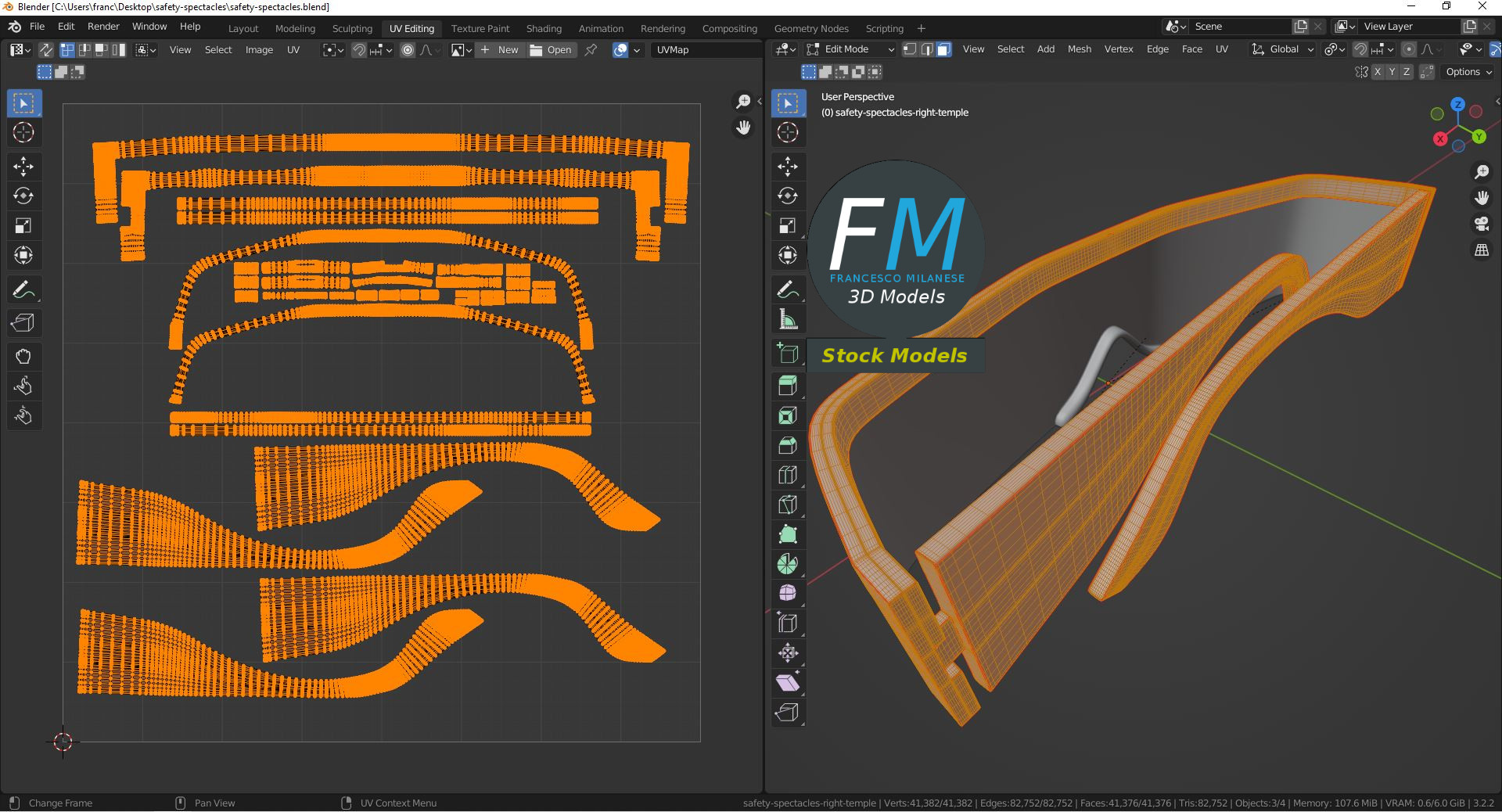Open the Mesh menu

pyautogui.click(x=1079, y=49)
